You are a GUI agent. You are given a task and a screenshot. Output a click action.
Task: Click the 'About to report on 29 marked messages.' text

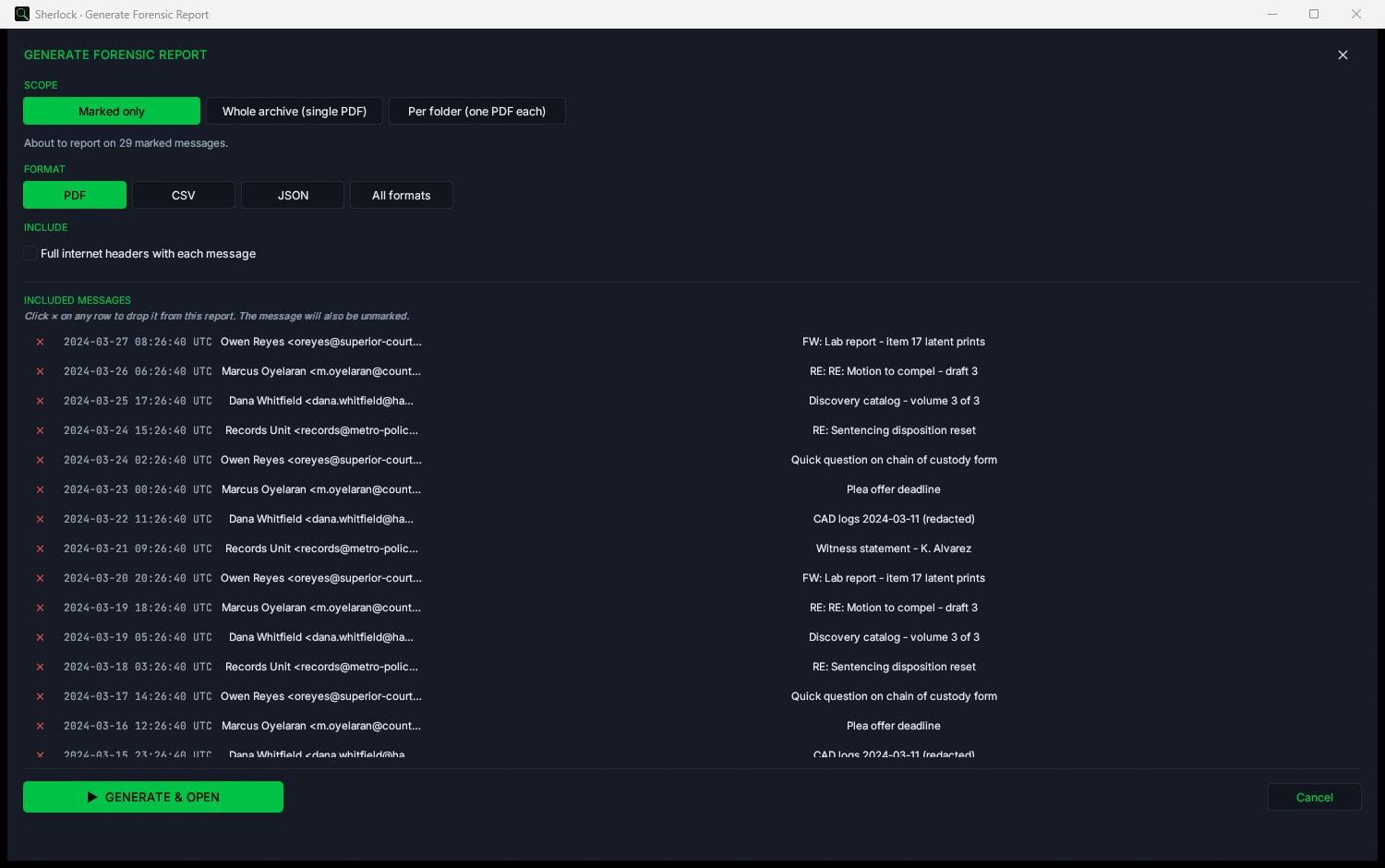pyautogui.click(x=126, y=143)
